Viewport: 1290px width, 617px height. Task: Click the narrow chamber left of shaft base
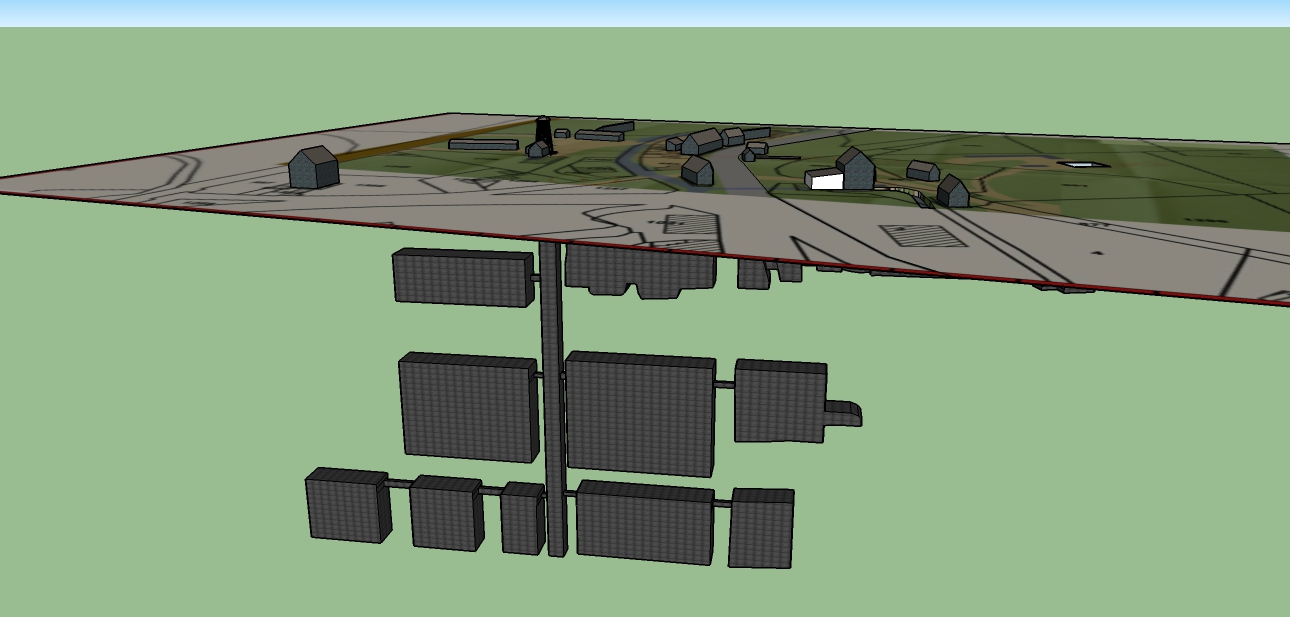click(521, 518)
